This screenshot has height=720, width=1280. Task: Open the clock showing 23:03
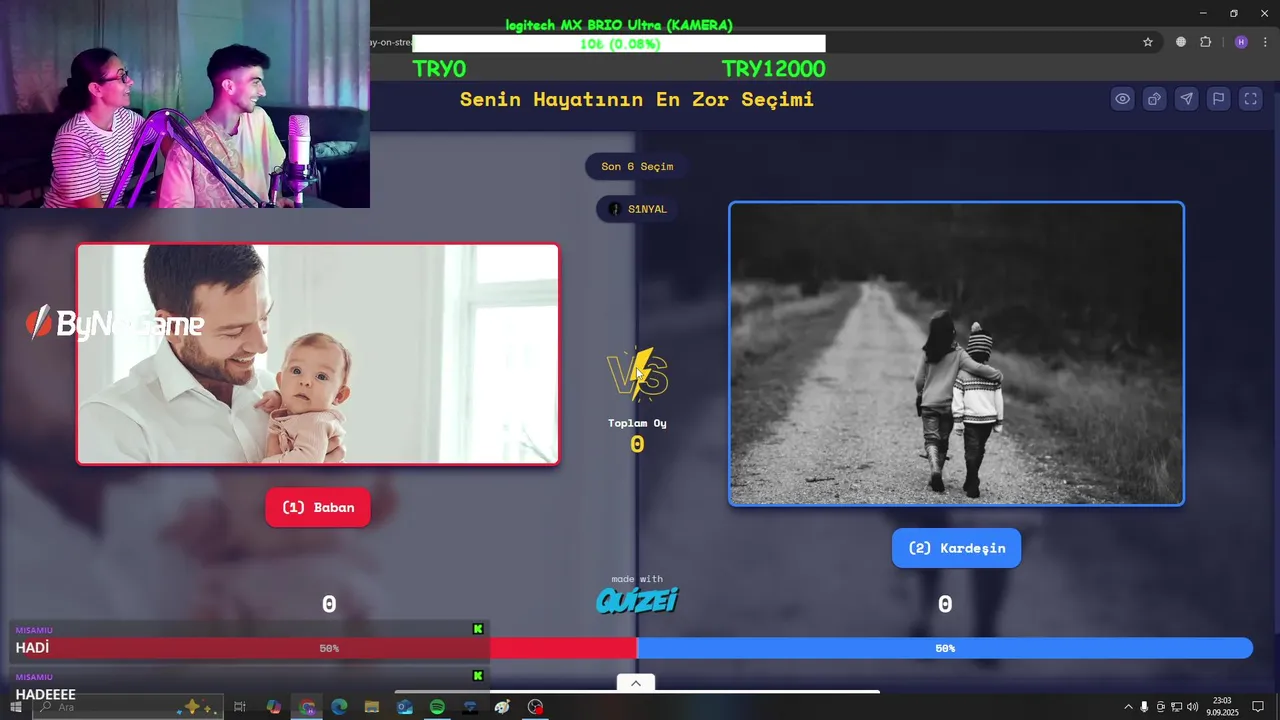[1222, 707]
